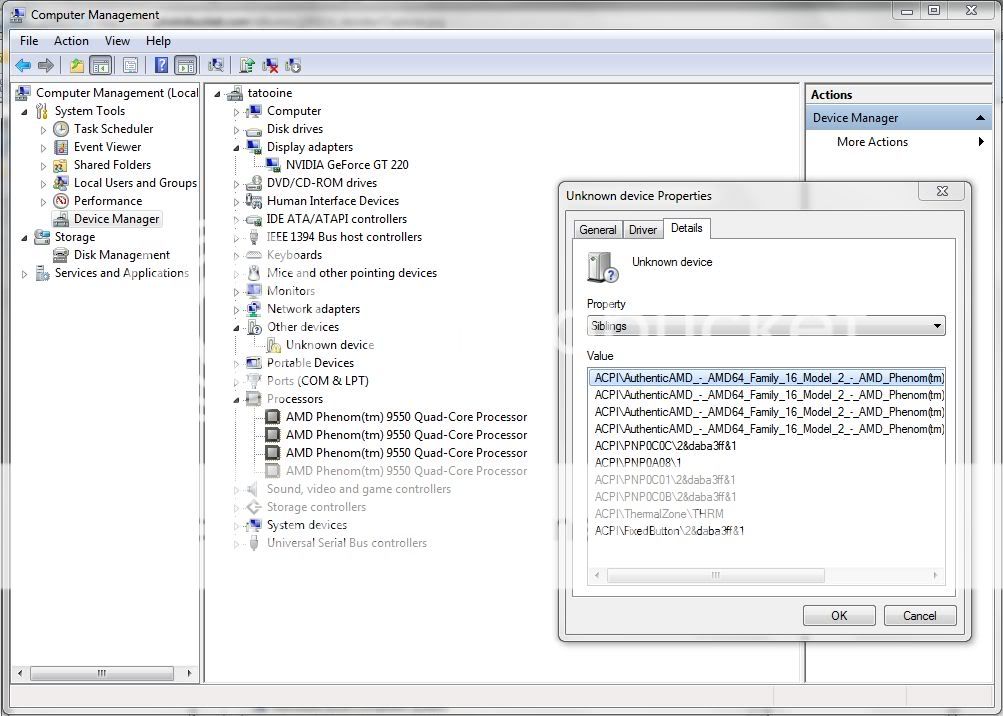Click the Up one level folder icon
The height and width of the screenshot is (716, 1003).
coord(77,66)
